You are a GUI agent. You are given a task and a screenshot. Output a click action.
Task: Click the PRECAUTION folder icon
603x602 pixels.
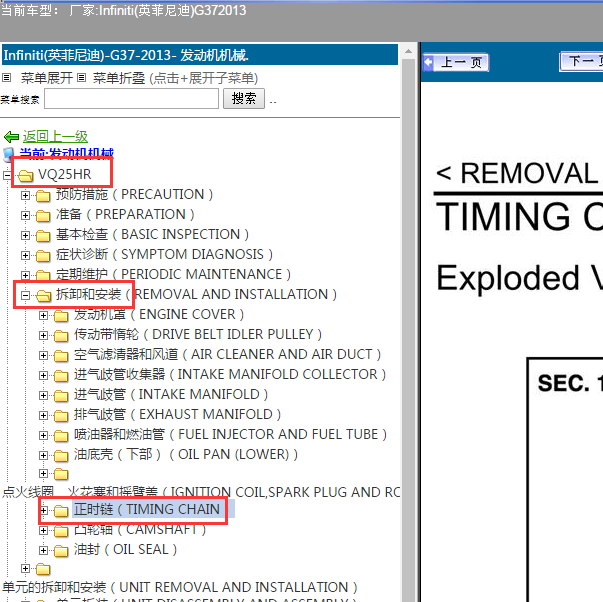43,196
